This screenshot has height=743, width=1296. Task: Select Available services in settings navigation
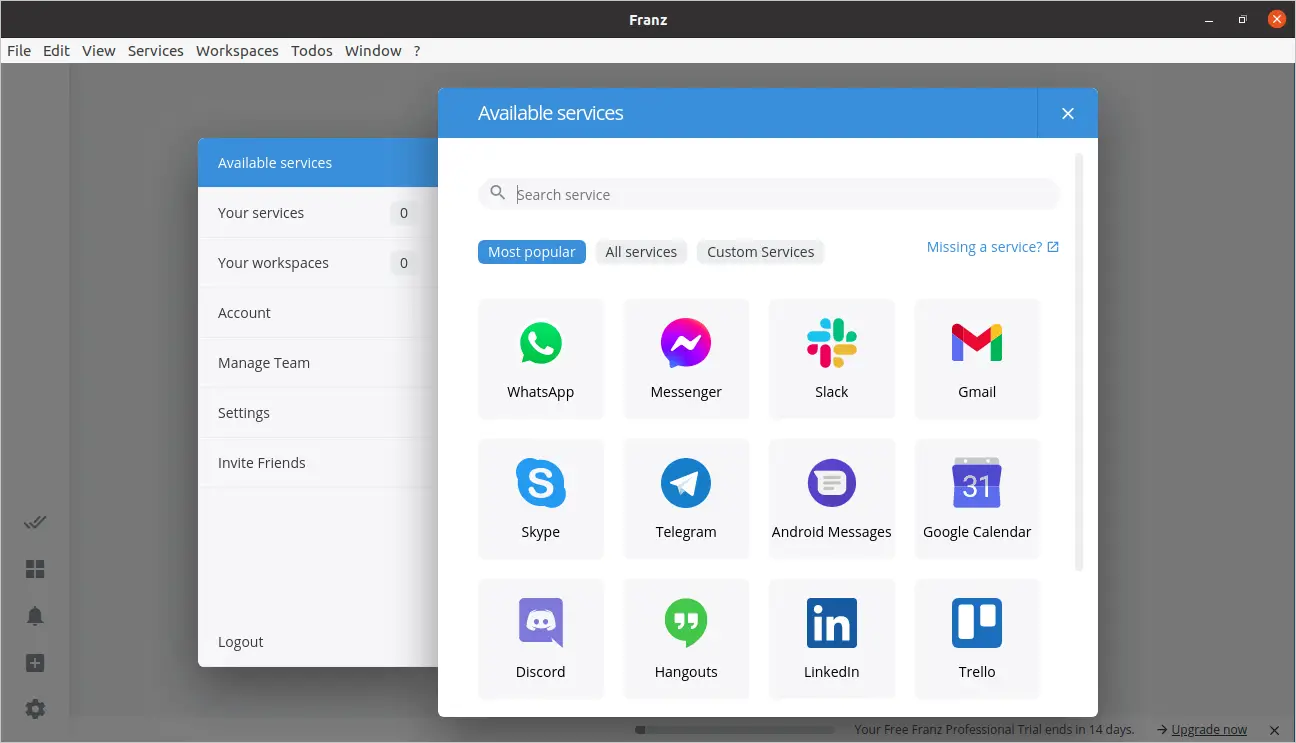(x=318, y=163)
